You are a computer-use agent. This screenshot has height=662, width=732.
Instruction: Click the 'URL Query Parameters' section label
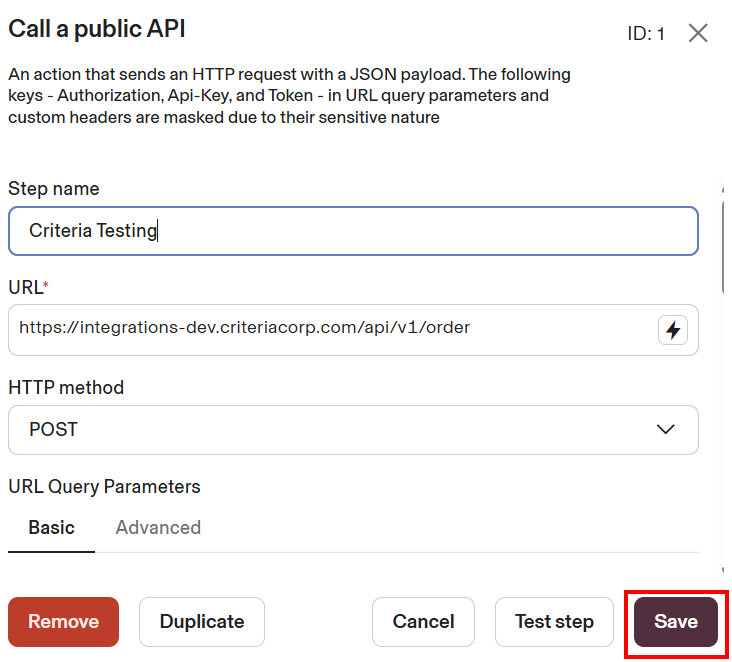tap(104, 487)
